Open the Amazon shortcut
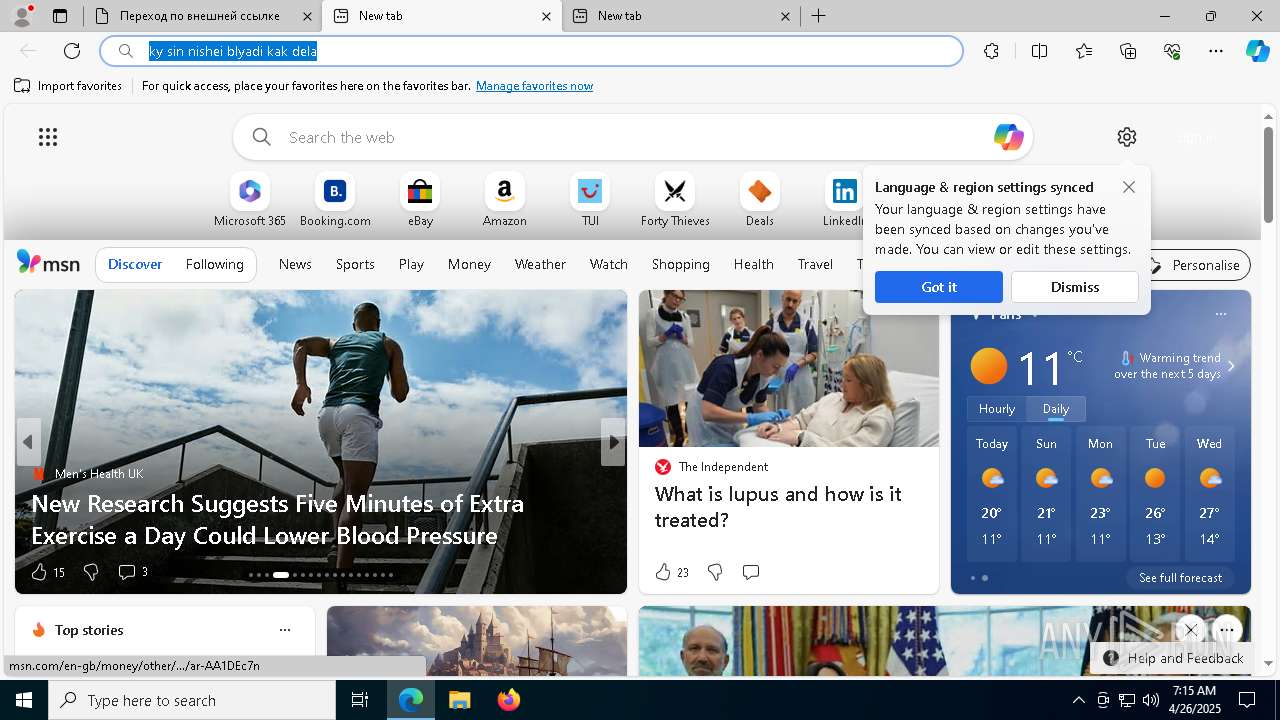 point(504,200)
